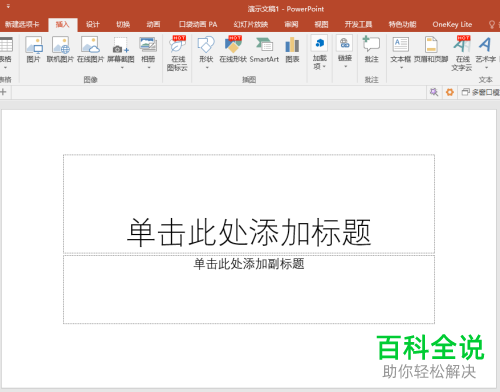The height and width of the screenshot is (392, 500).
Task: Expand the 文本框 dropdown arrow
Action: point(401,68)
